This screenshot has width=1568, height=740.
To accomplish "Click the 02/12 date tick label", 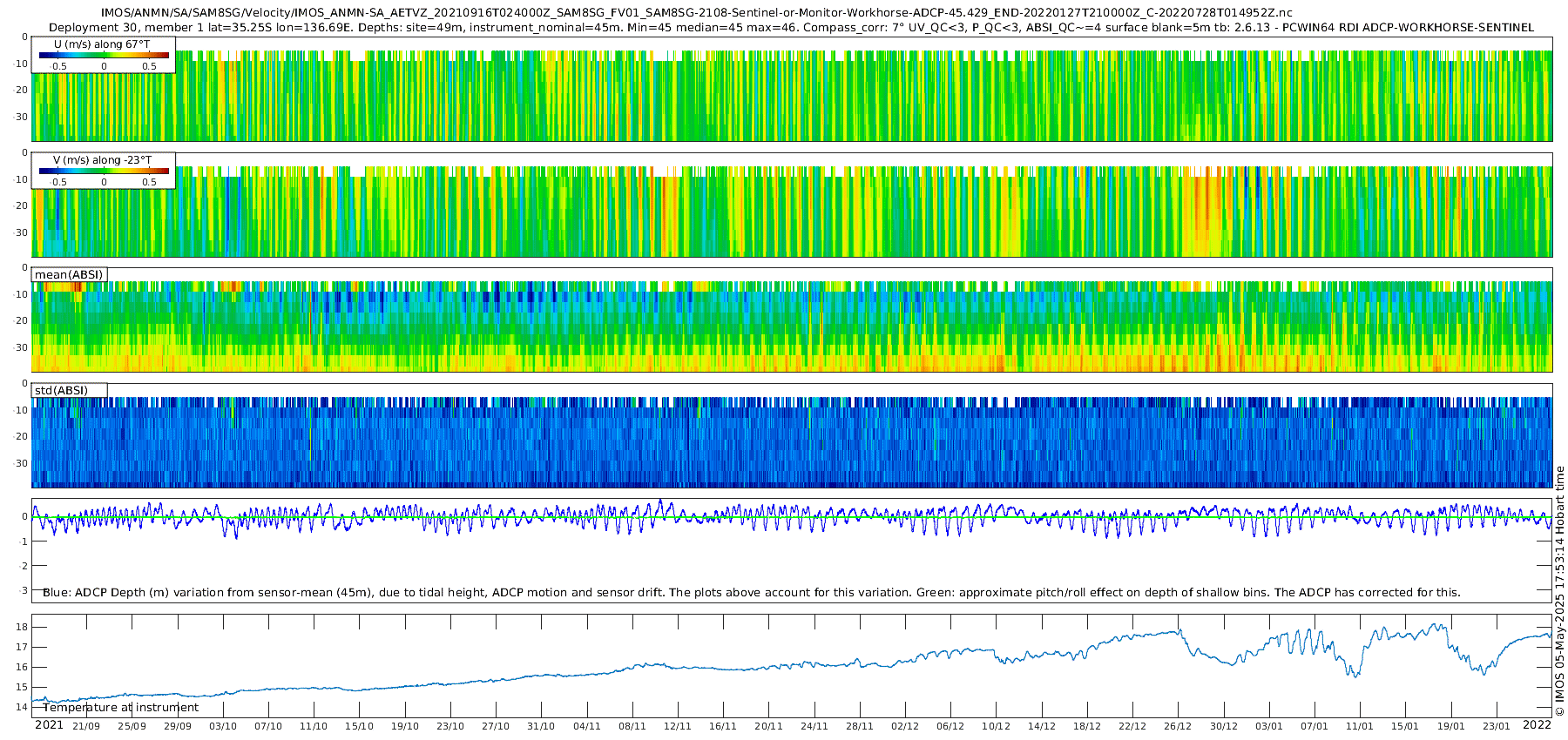I will tap(904, 726).
